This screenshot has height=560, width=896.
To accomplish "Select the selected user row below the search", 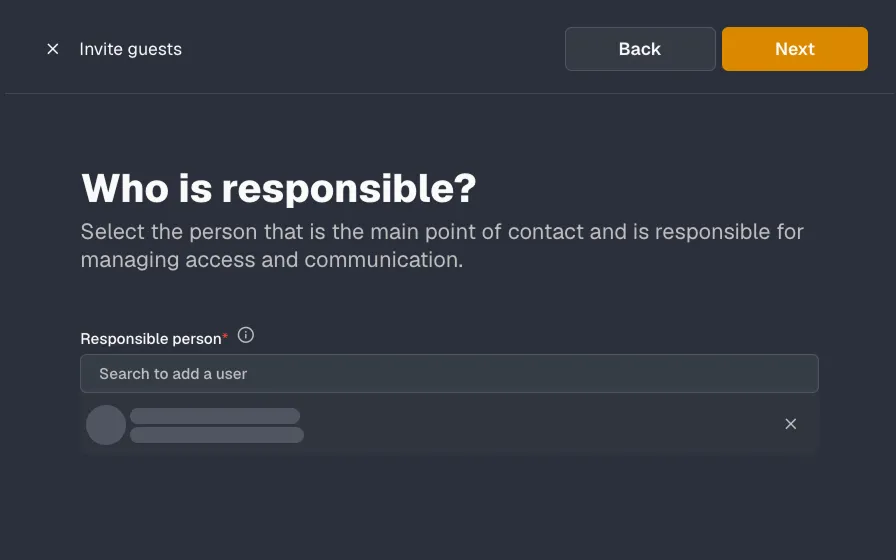I will coord(449,425).
